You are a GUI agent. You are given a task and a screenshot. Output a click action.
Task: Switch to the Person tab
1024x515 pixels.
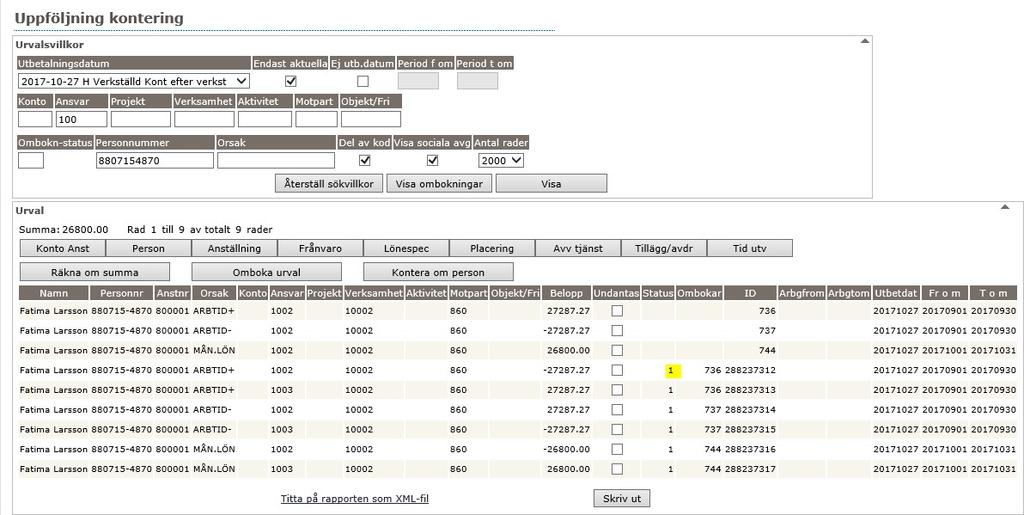pyautogui.click(x=148, y=248)
